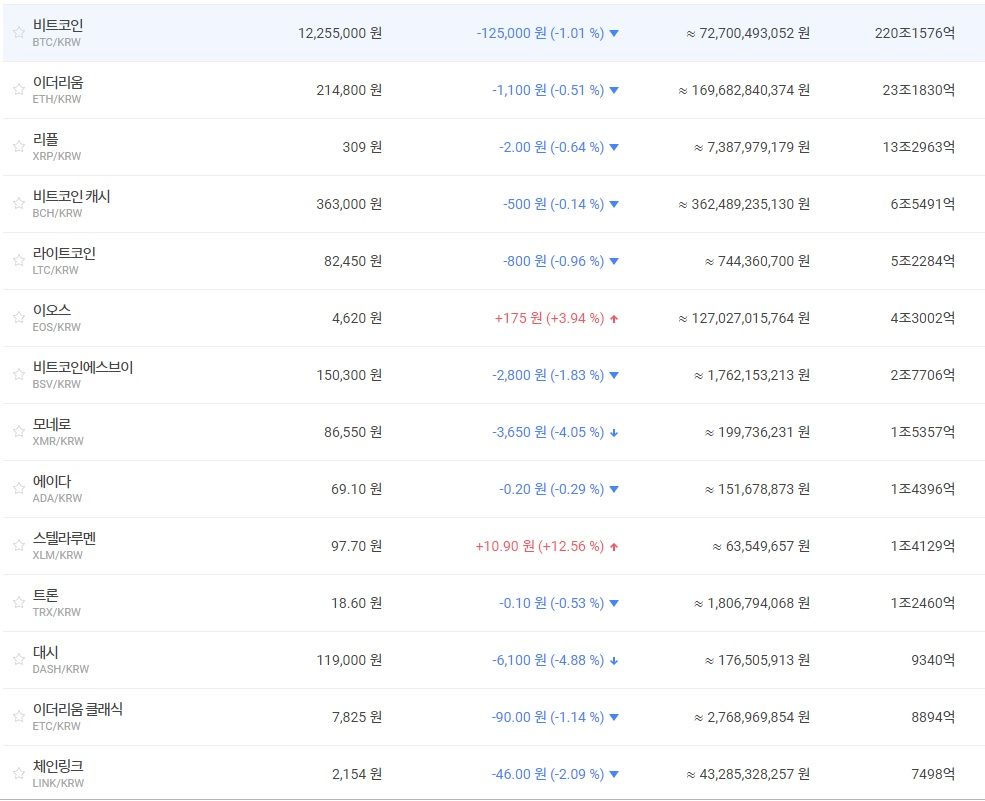Toggle star for Tron TRX/KRW
This screenshot has height=801, width=985.
coord(18,602)
